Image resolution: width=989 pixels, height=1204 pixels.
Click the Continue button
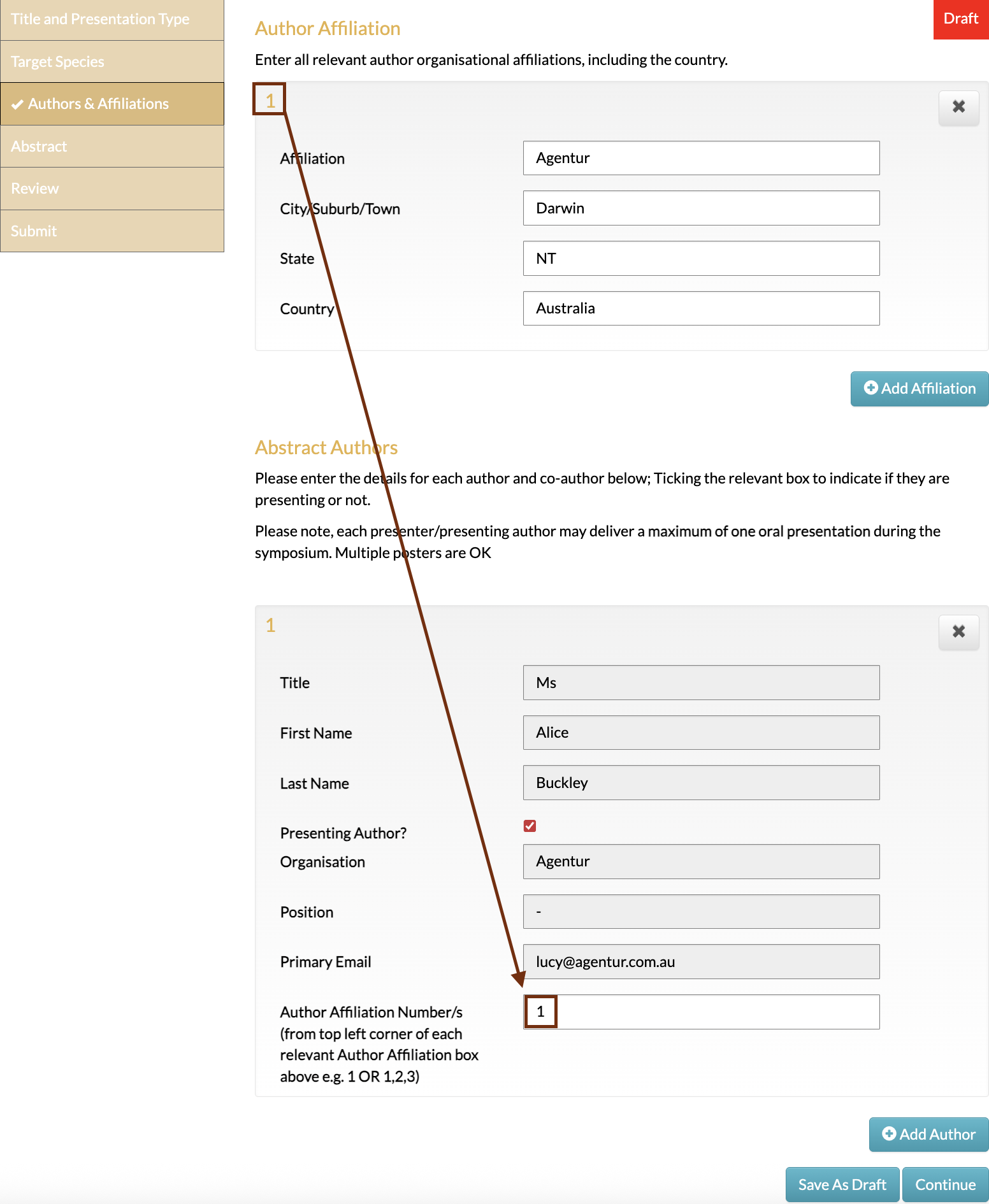946,1185
